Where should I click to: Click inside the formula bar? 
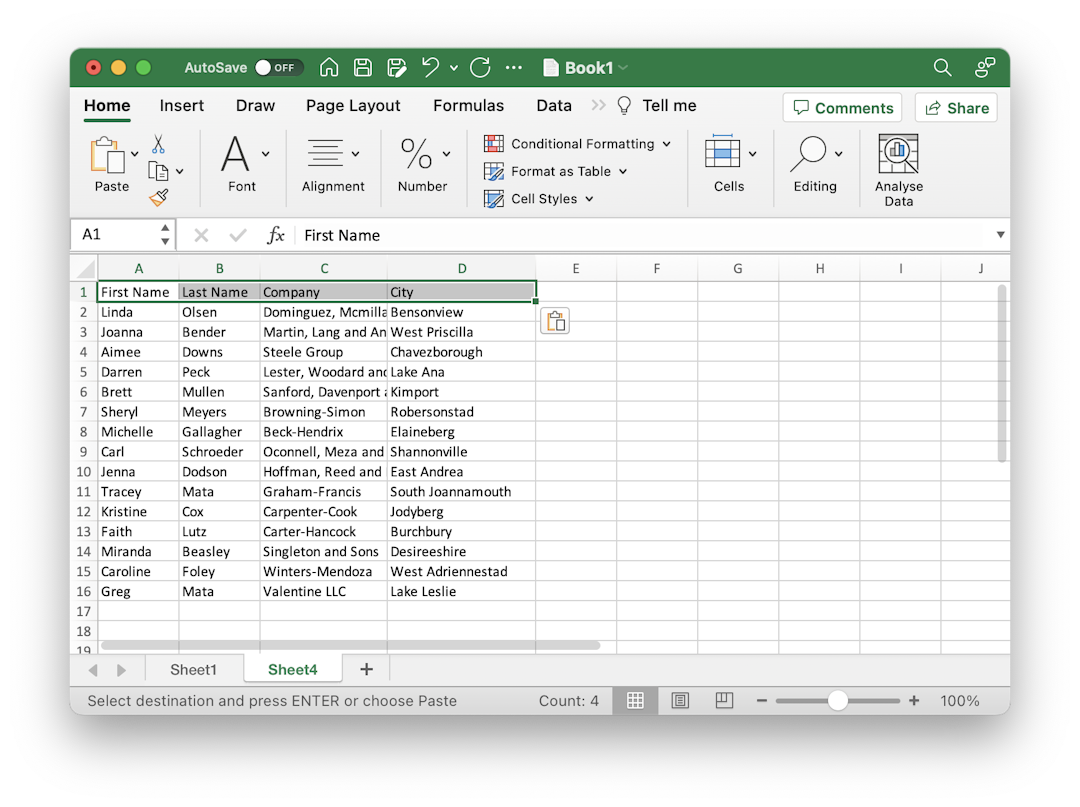[500, 235]
